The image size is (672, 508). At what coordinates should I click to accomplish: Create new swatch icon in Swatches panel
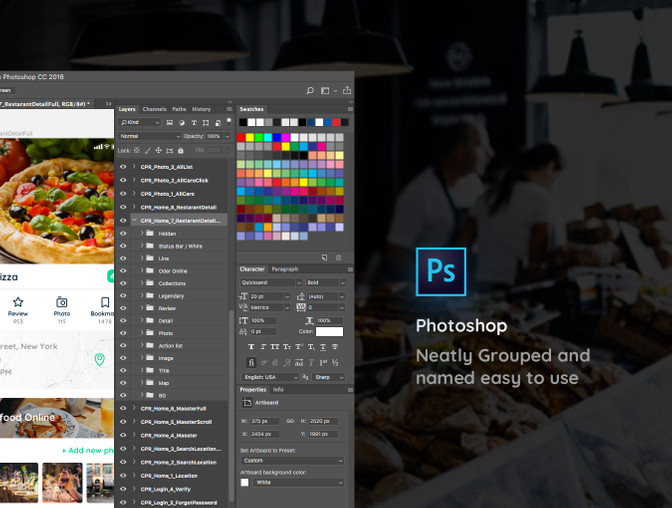[324, 258]
